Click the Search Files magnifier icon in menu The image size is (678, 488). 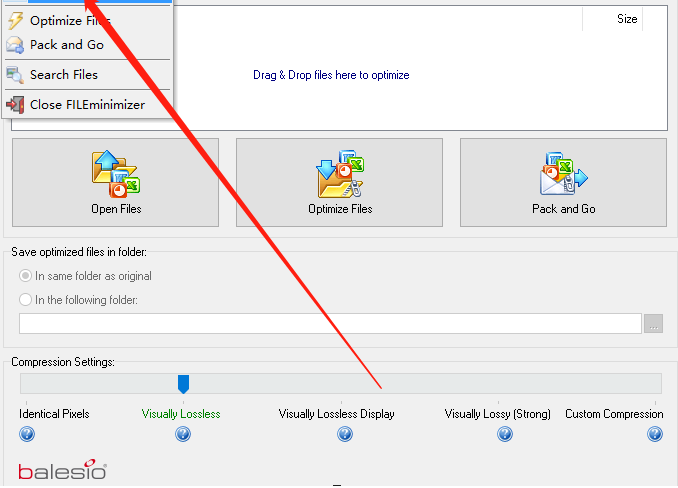coord(16,75)
